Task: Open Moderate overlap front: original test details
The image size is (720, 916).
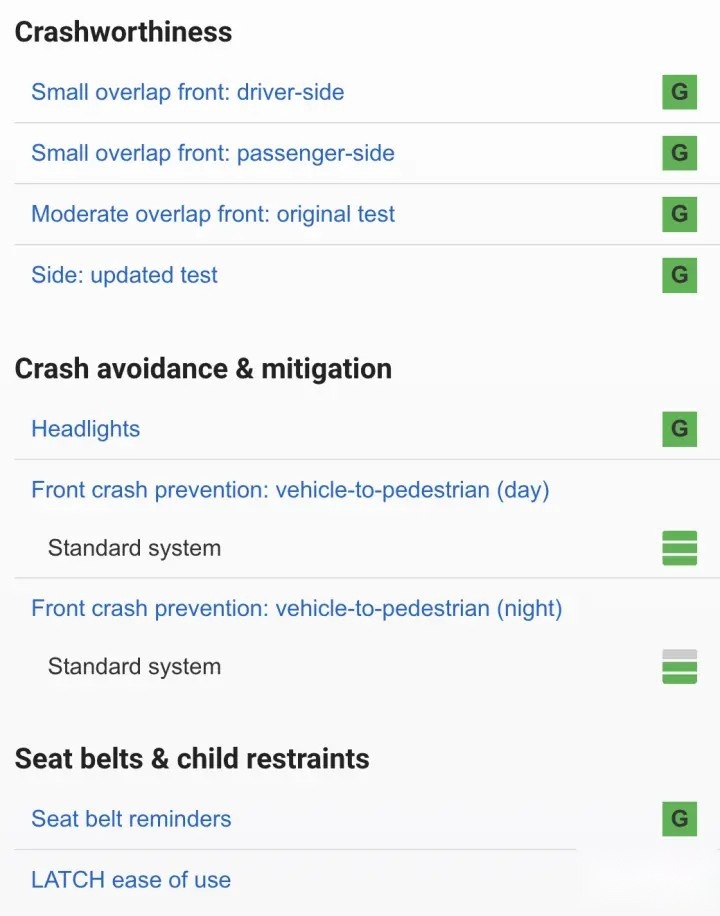Action: pos(213,214)
